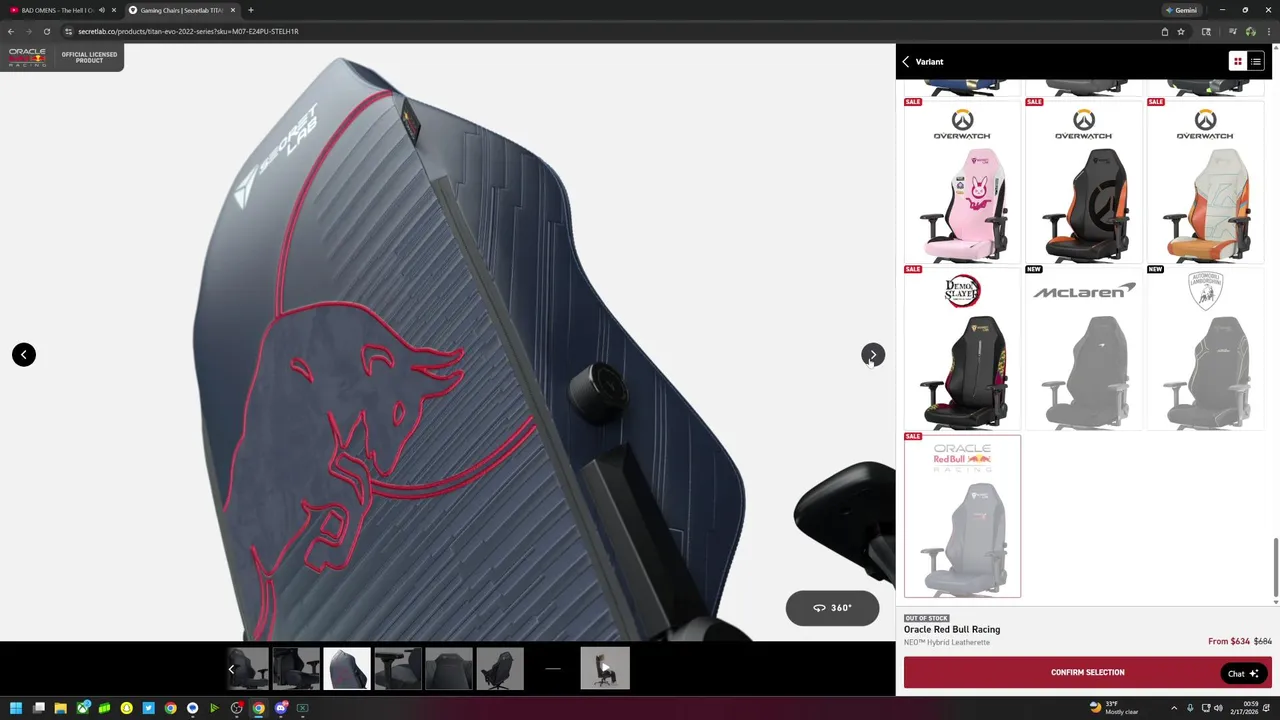Open the Twitter app on the taskbar

(148, 708)
